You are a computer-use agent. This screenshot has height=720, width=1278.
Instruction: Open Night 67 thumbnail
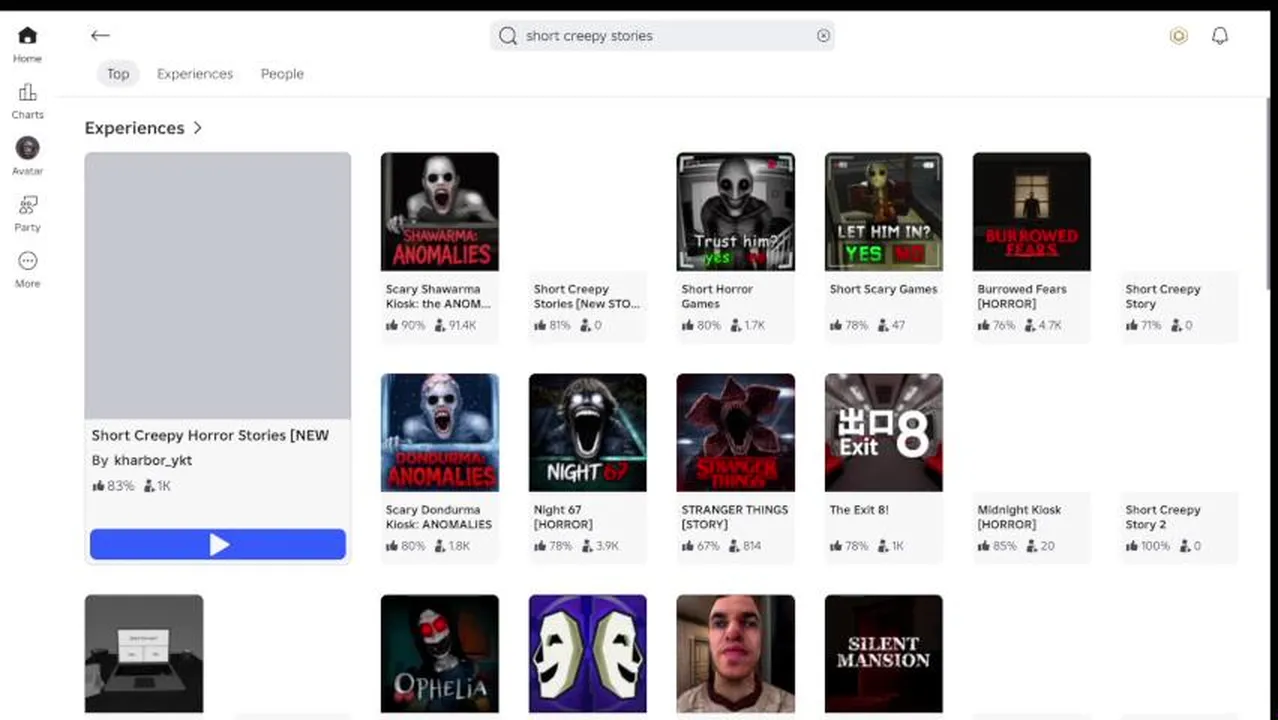(588, 432)
